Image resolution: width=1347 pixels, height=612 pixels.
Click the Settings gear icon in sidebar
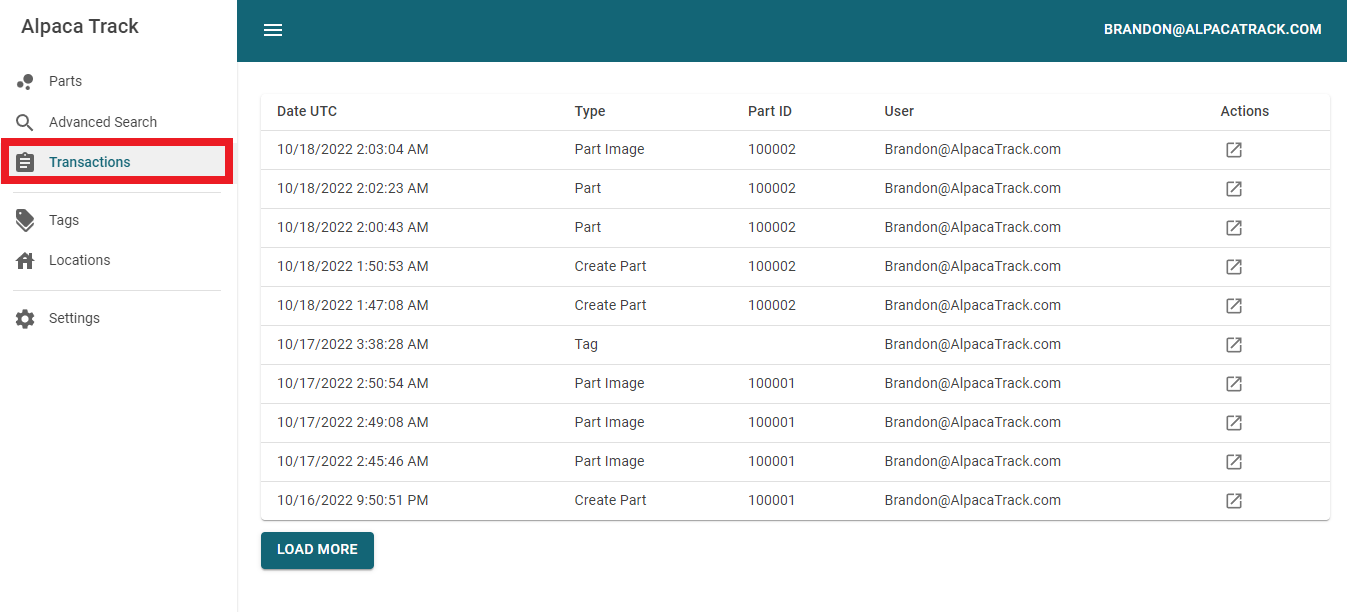pyautogui.click(x=26, y=319)
